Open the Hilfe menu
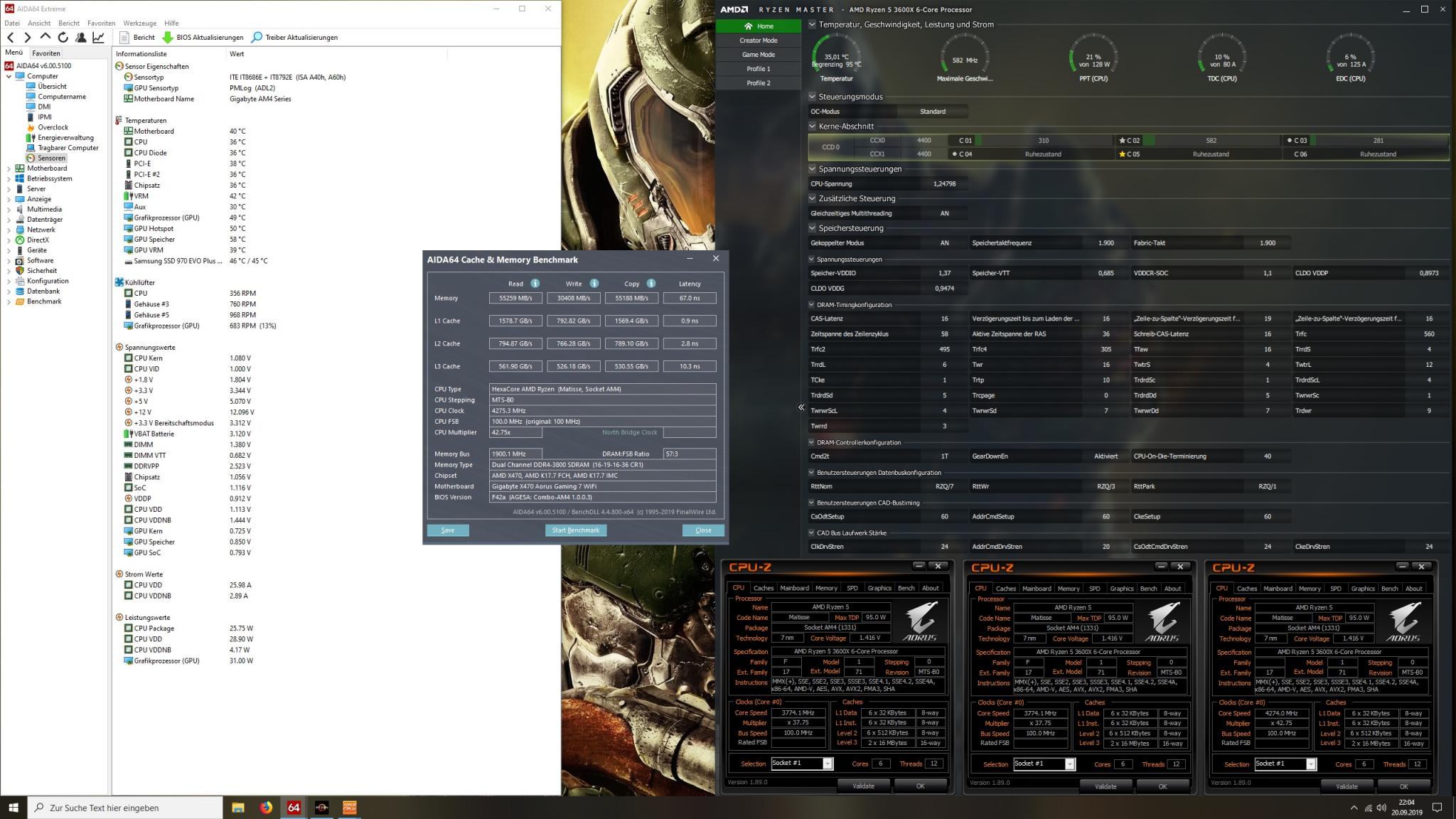This screenshot has height=819, width=1456. [171, 23]
